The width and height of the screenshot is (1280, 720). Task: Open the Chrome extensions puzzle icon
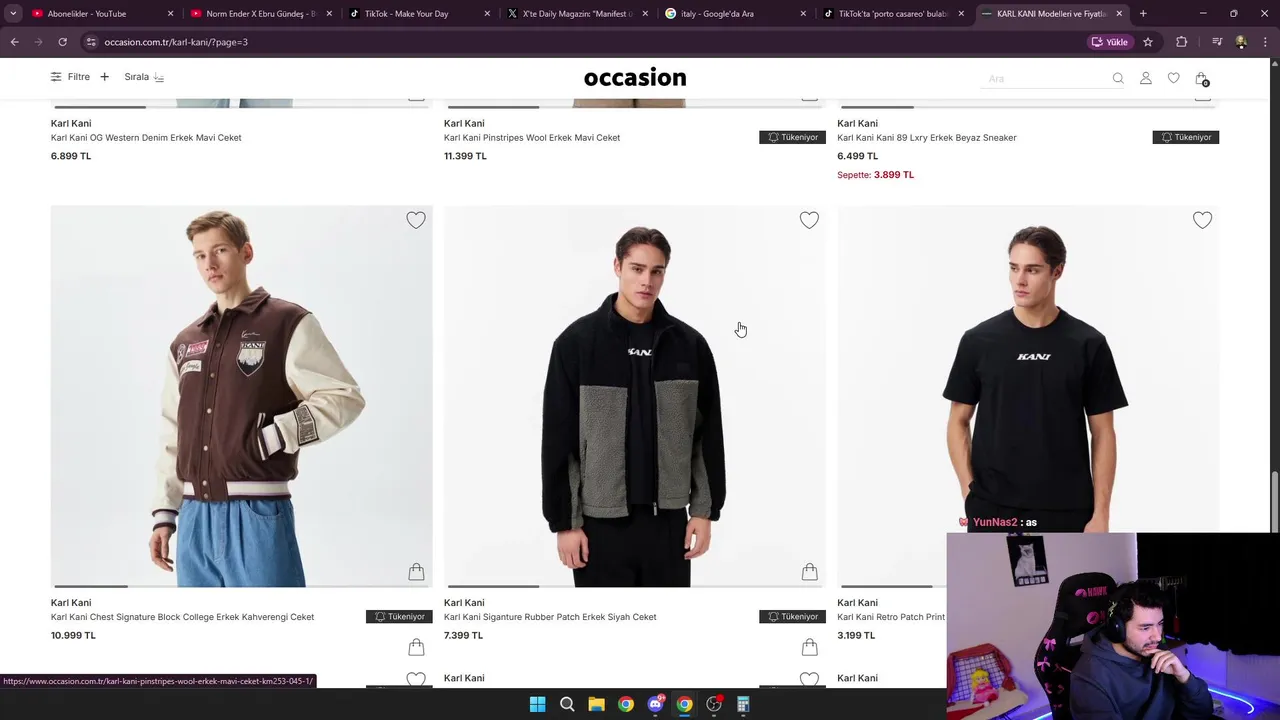1181,42
